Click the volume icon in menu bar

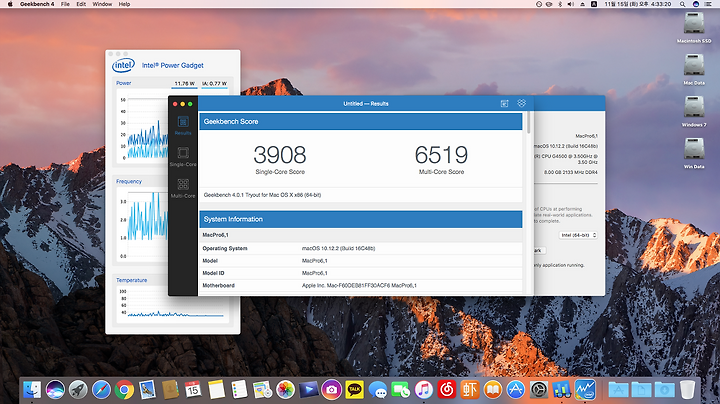click(571, 4)
